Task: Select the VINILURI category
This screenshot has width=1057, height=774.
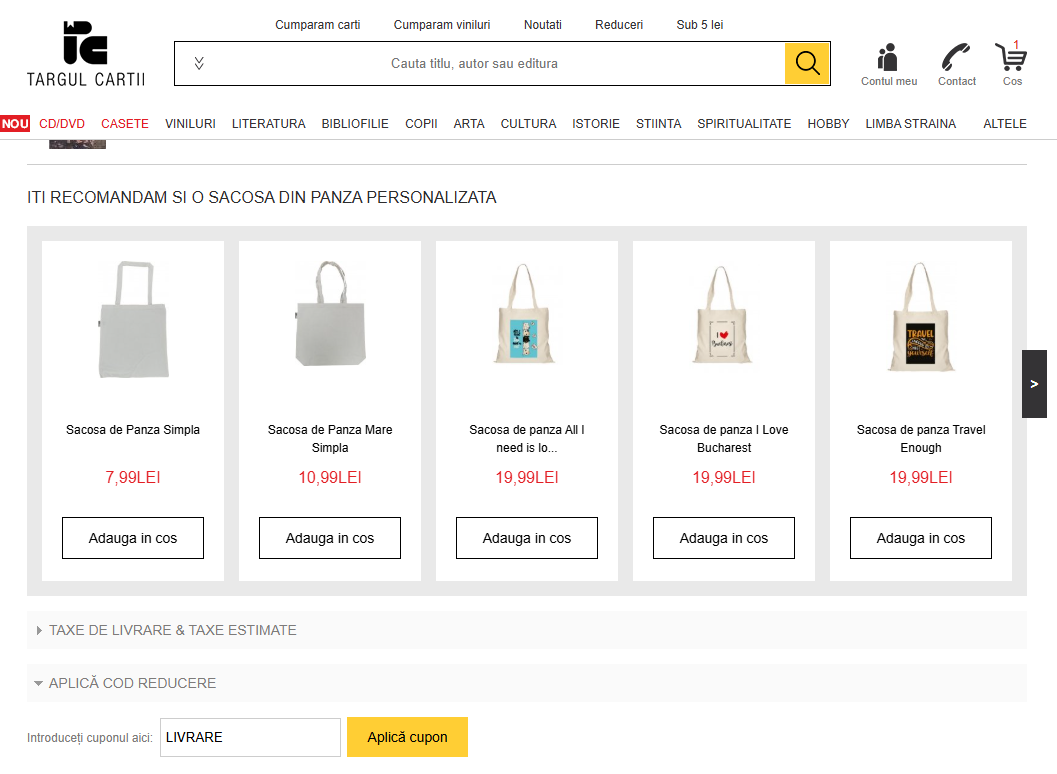Action: (190, 124)
